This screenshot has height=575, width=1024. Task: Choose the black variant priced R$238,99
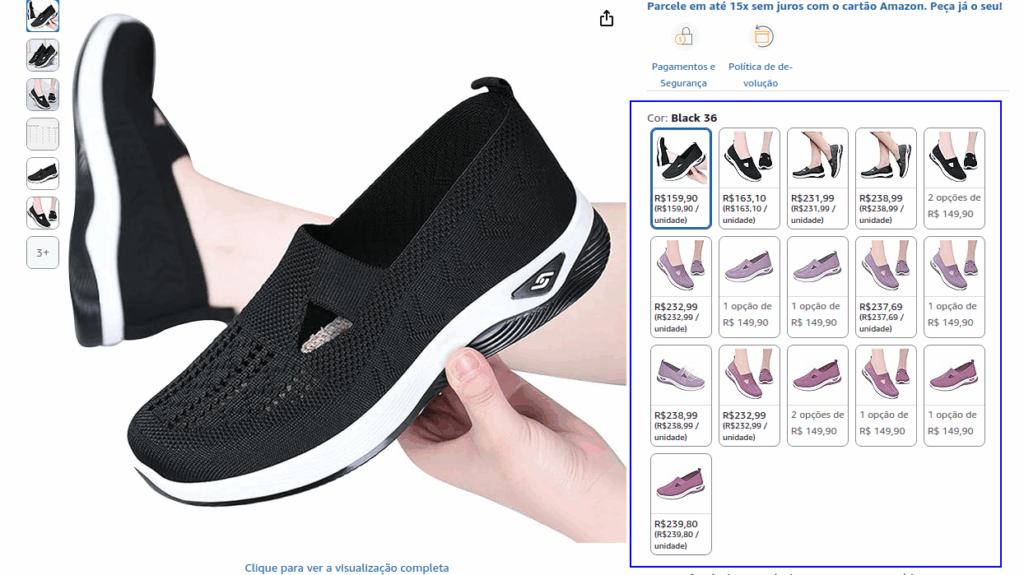(886, 178)
